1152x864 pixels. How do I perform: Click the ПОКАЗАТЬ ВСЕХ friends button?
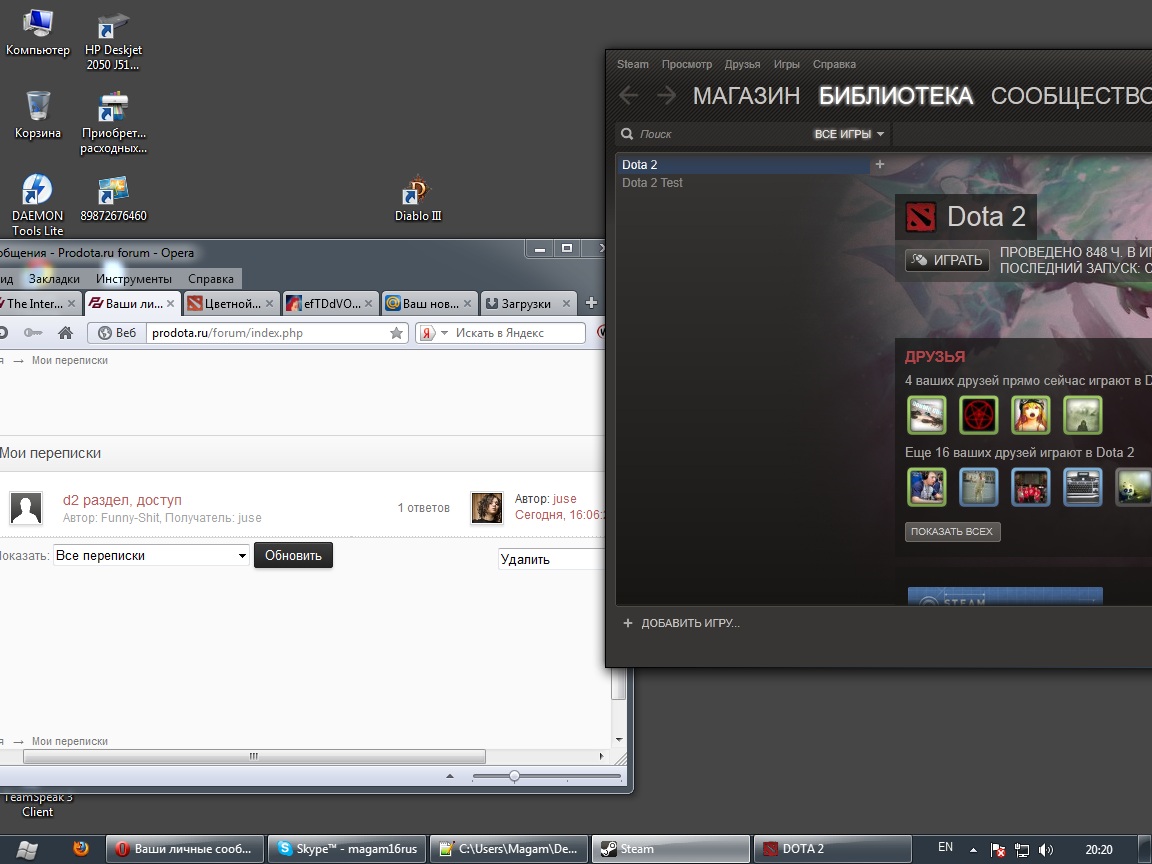click(x=952, y=531)
